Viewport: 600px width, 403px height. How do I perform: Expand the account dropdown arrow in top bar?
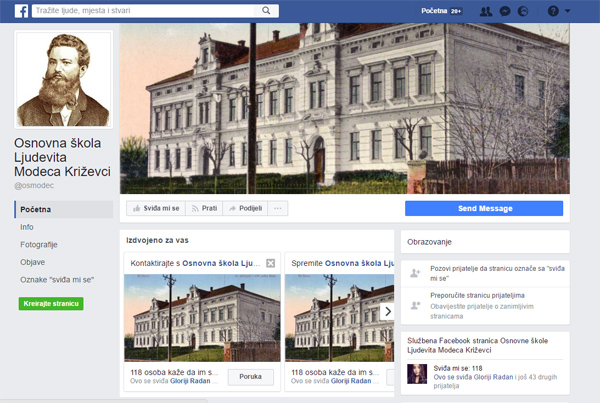[x=567, y=11]
